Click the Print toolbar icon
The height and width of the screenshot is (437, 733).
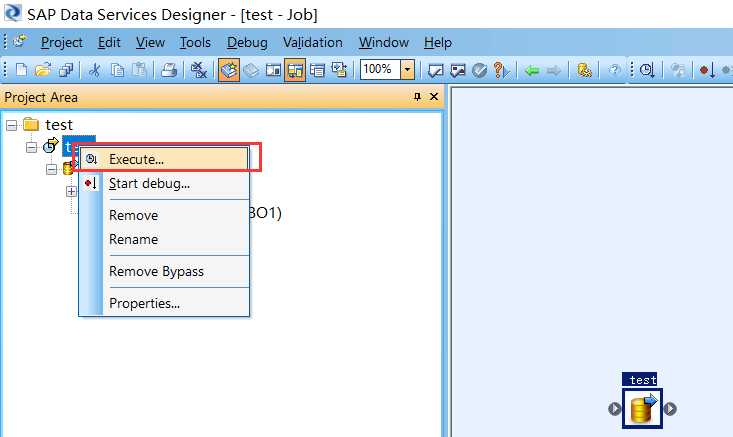(x=169, y=70)
